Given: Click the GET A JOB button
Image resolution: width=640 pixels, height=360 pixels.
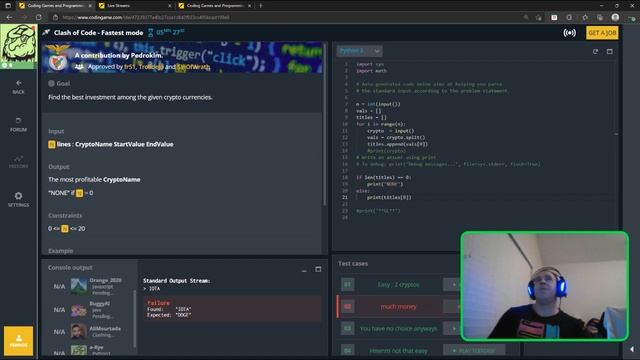Looking at the screenshot, I should point(602,33).
